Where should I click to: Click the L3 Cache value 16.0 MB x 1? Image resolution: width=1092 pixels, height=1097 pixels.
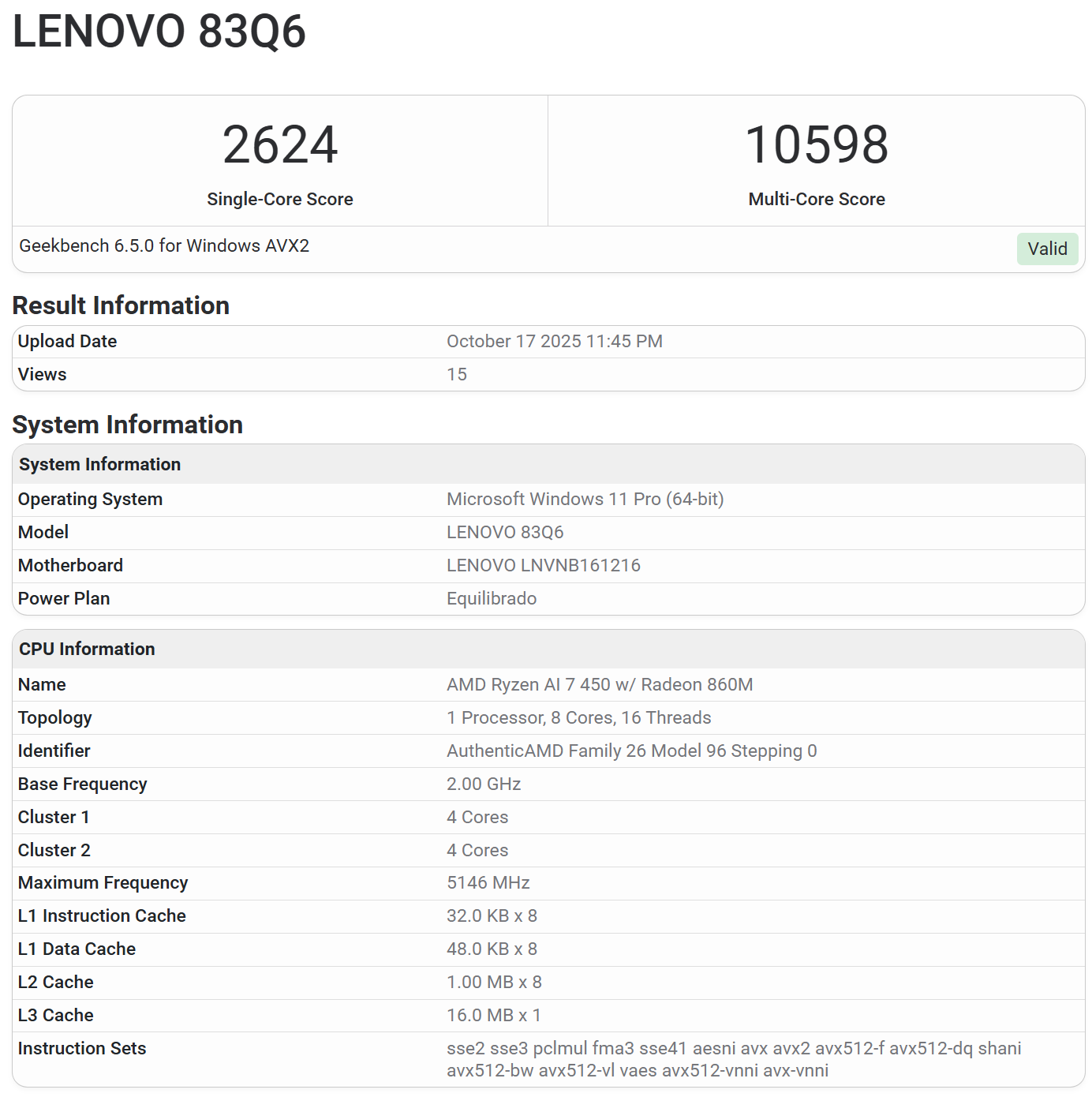(493, 1015)
